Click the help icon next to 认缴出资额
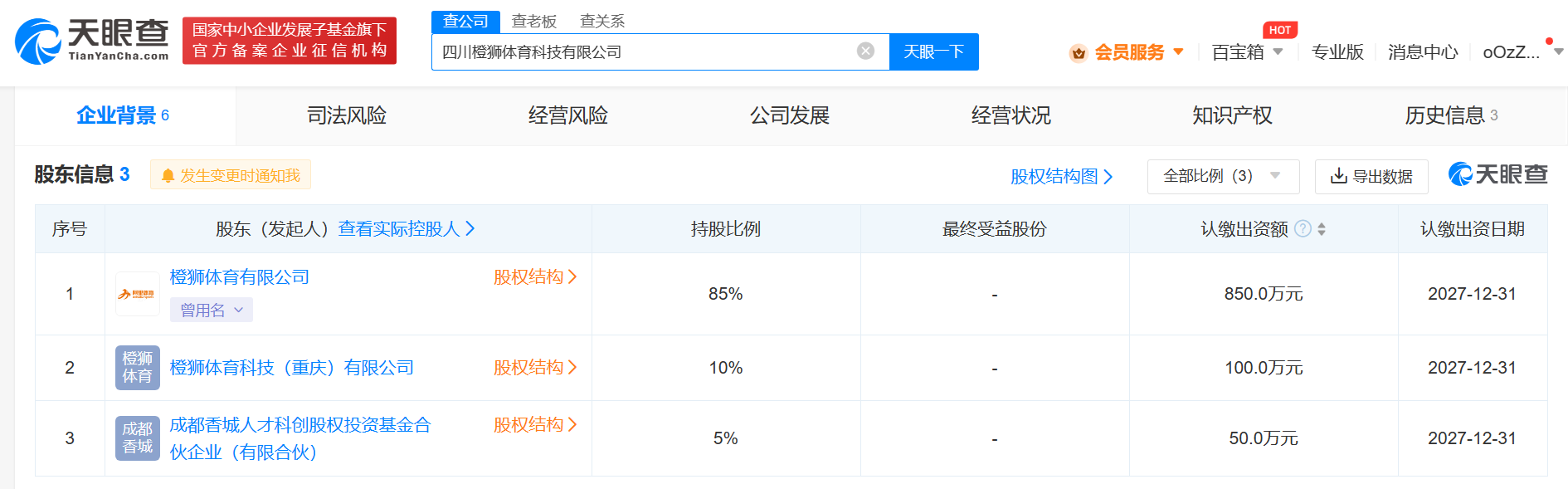 1303,229
